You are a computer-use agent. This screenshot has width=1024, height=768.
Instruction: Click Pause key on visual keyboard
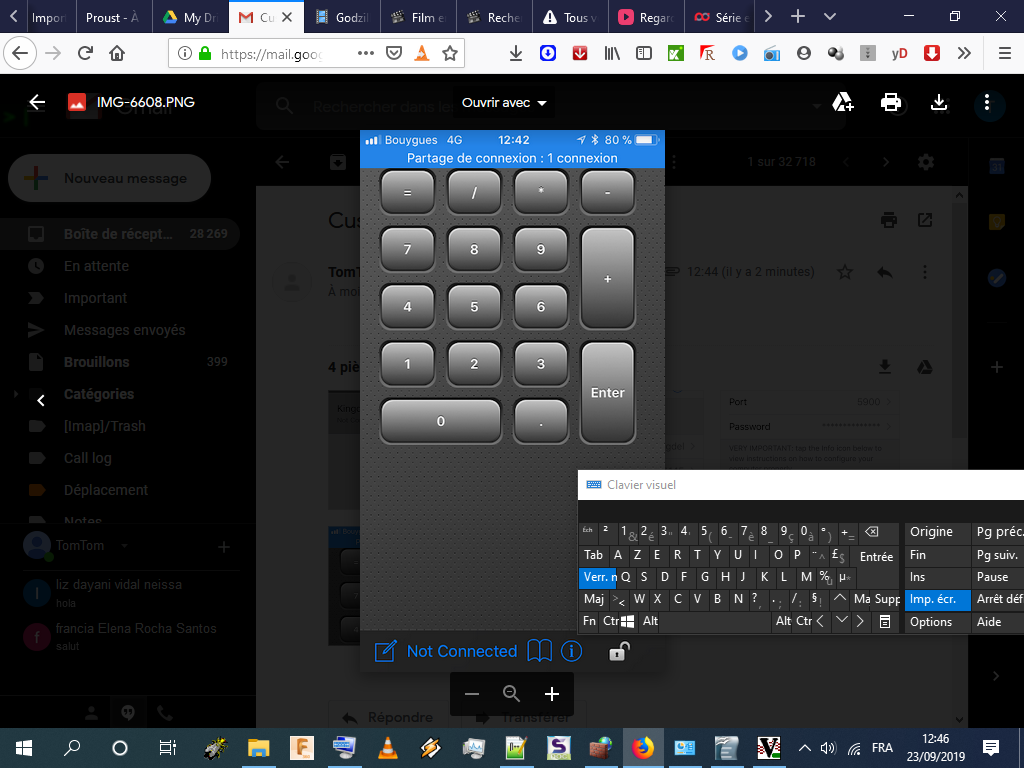[997, 577]
